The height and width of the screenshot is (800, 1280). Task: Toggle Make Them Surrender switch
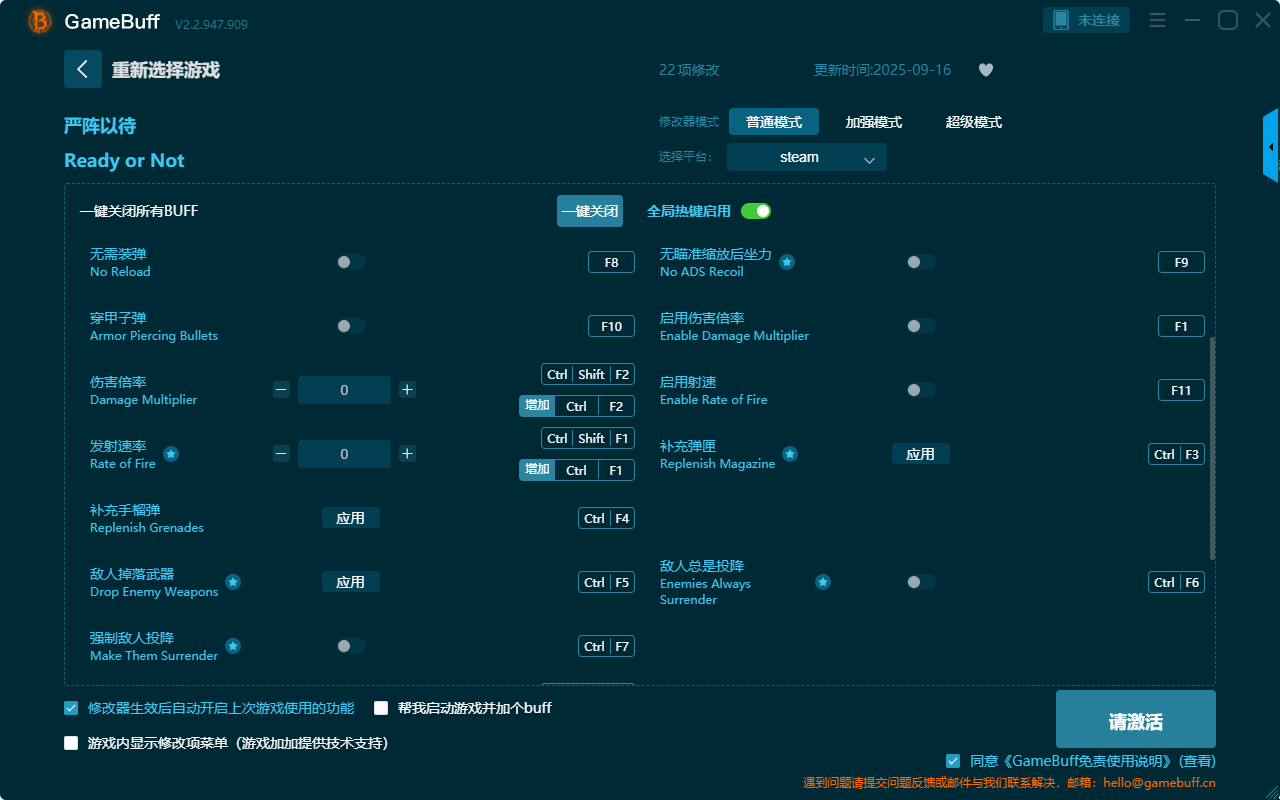pos(351,646)
